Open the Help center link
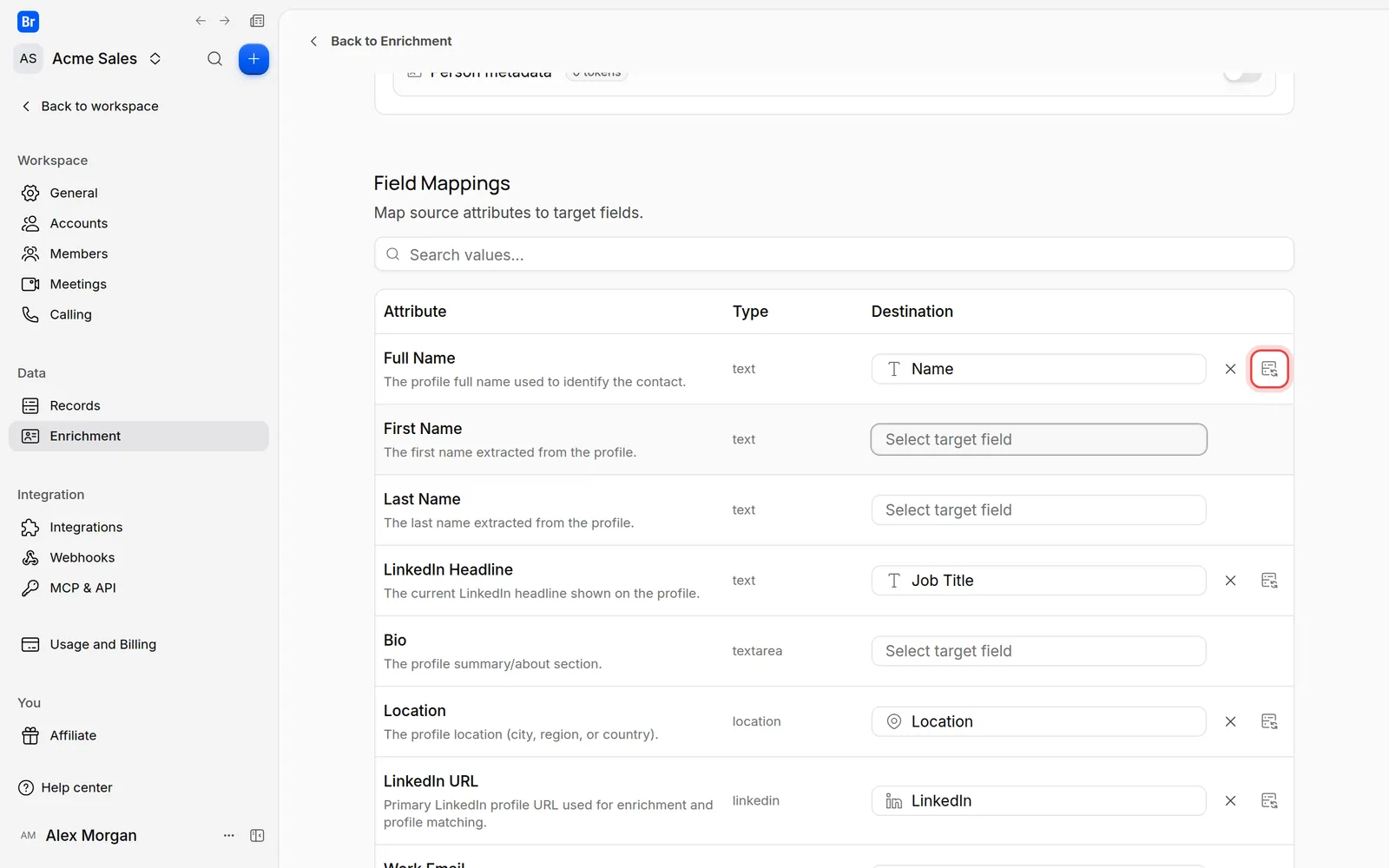 (x=66, y=787)
